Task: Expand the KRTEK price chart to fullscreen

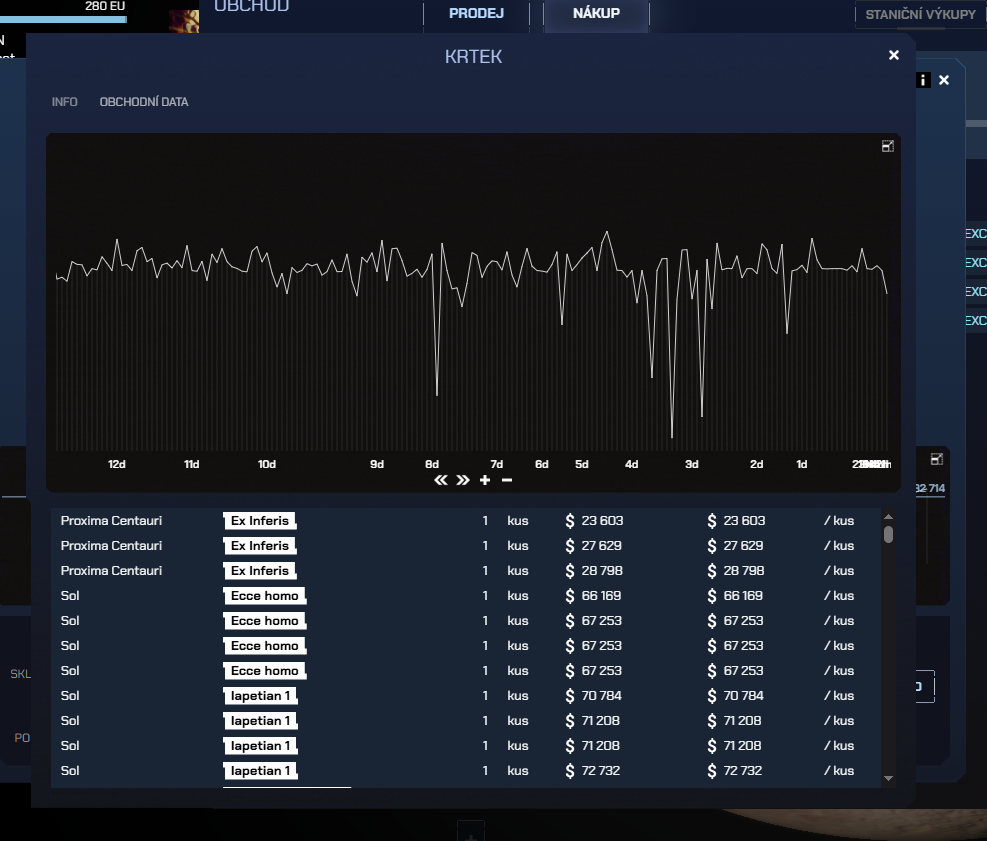Action: [x=887, y=146]
